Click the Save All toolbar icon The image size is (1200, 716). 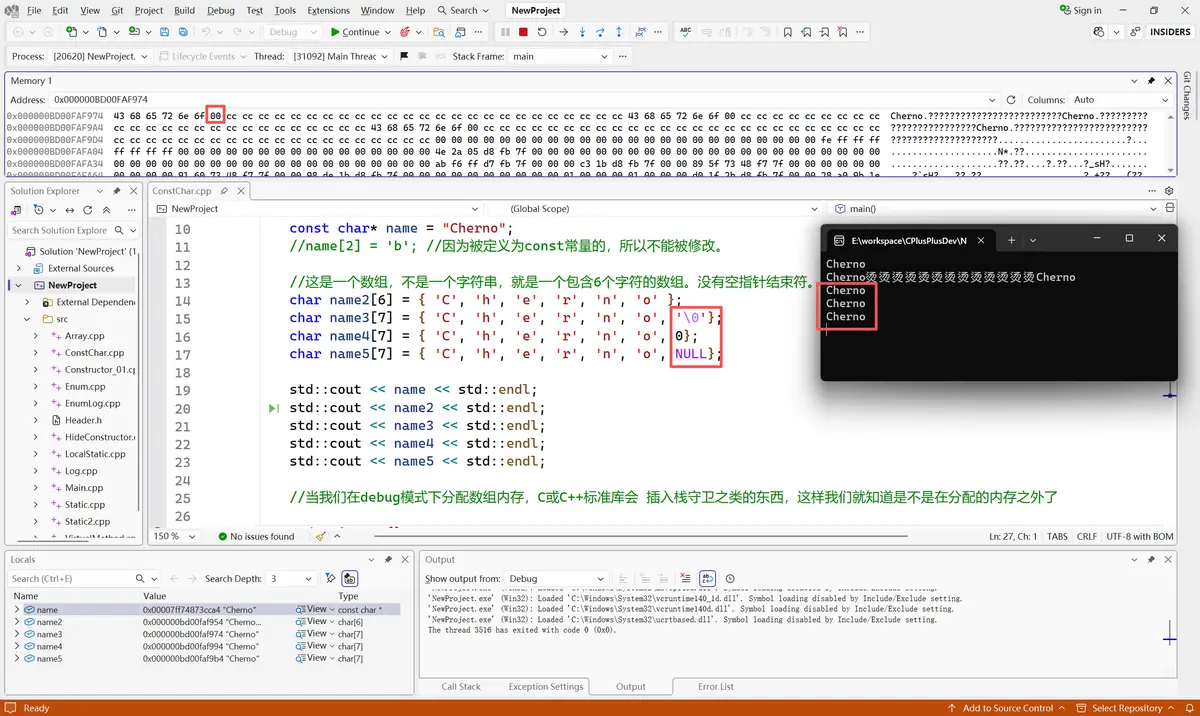click(x=183, y=31)
